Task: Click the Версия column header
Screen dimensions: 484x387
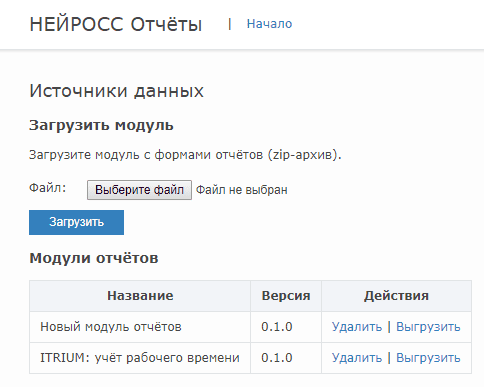Action: coord(286,296)
